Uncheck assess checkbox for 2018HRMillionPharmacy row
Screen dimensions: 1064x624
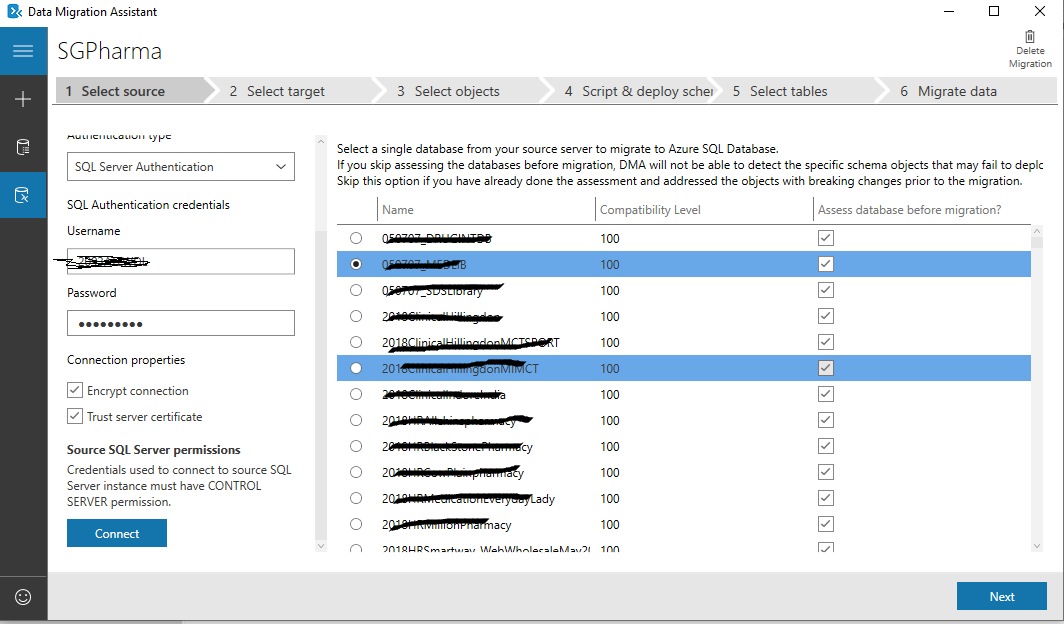coord(826,524)
